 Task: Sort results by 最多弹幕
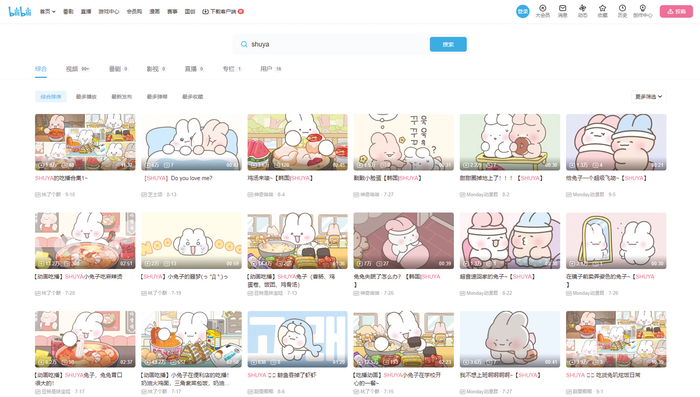157,96
